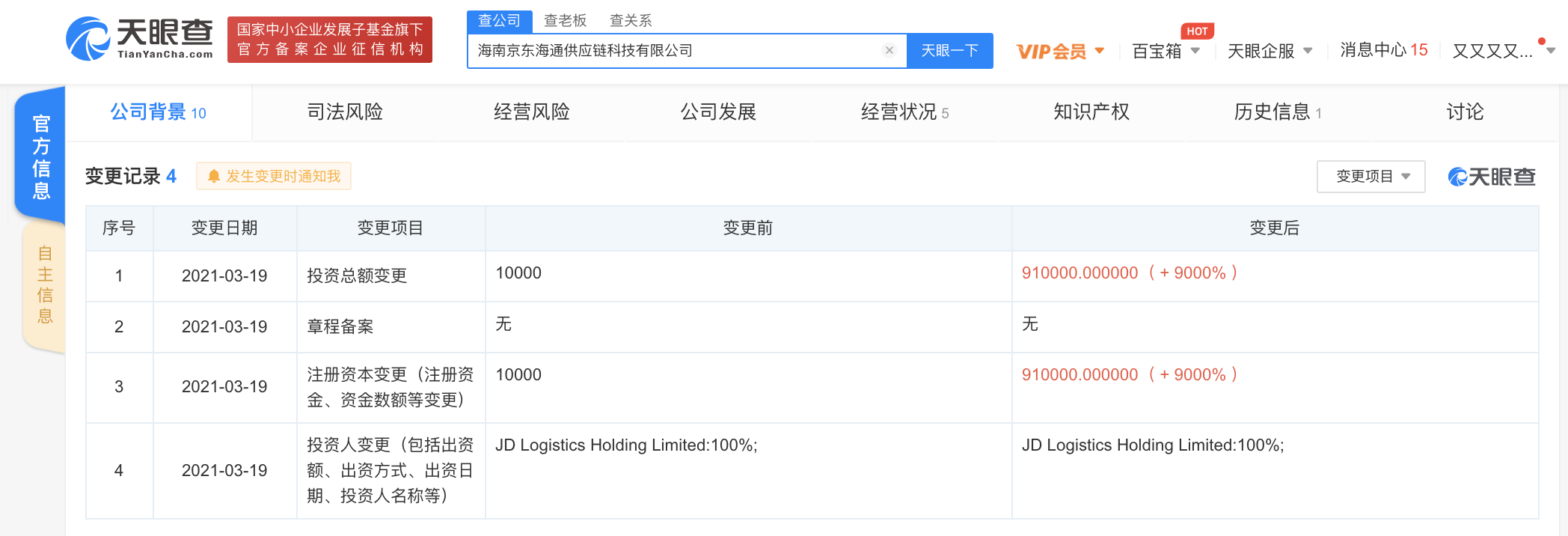Click date 2021-03-19 in row 4
The image size is (1568, 536).
click(x=224, y=471)
